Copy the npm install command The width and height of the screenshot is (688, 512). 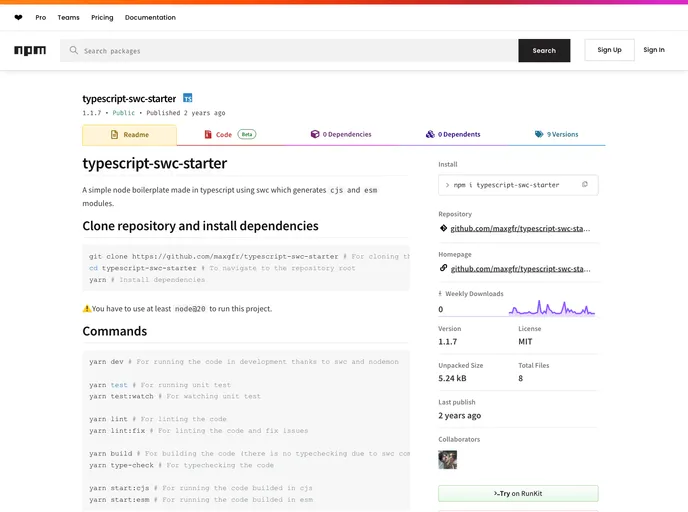coord(584,185)
